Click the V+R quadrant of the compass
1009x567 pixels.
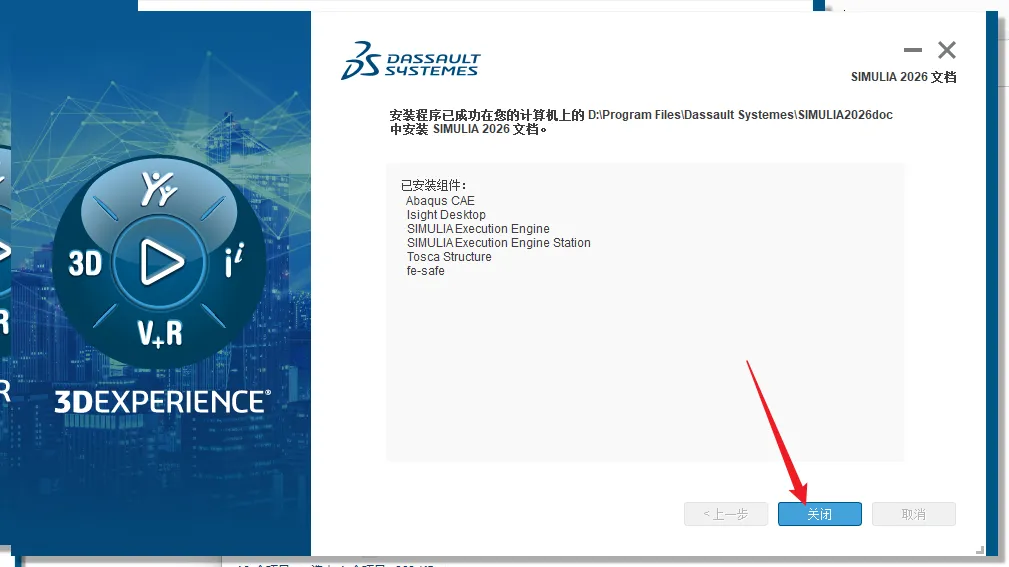160,334
